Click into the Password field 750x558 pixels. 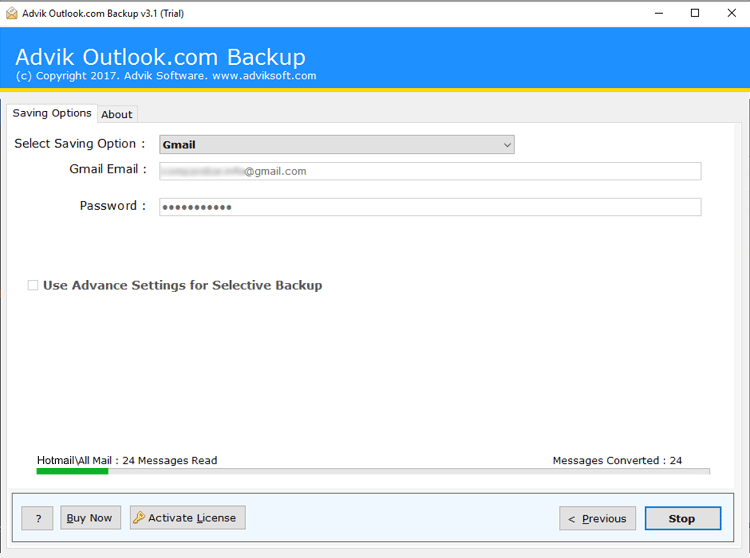click(x=430, y=207)
